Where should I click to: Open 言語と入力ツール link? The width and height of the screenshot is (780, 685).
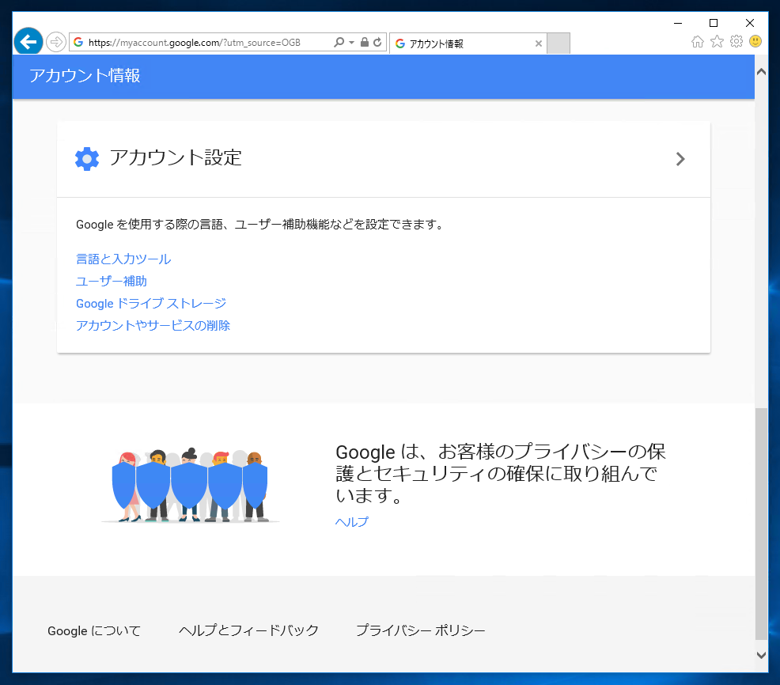pos(123,259)
